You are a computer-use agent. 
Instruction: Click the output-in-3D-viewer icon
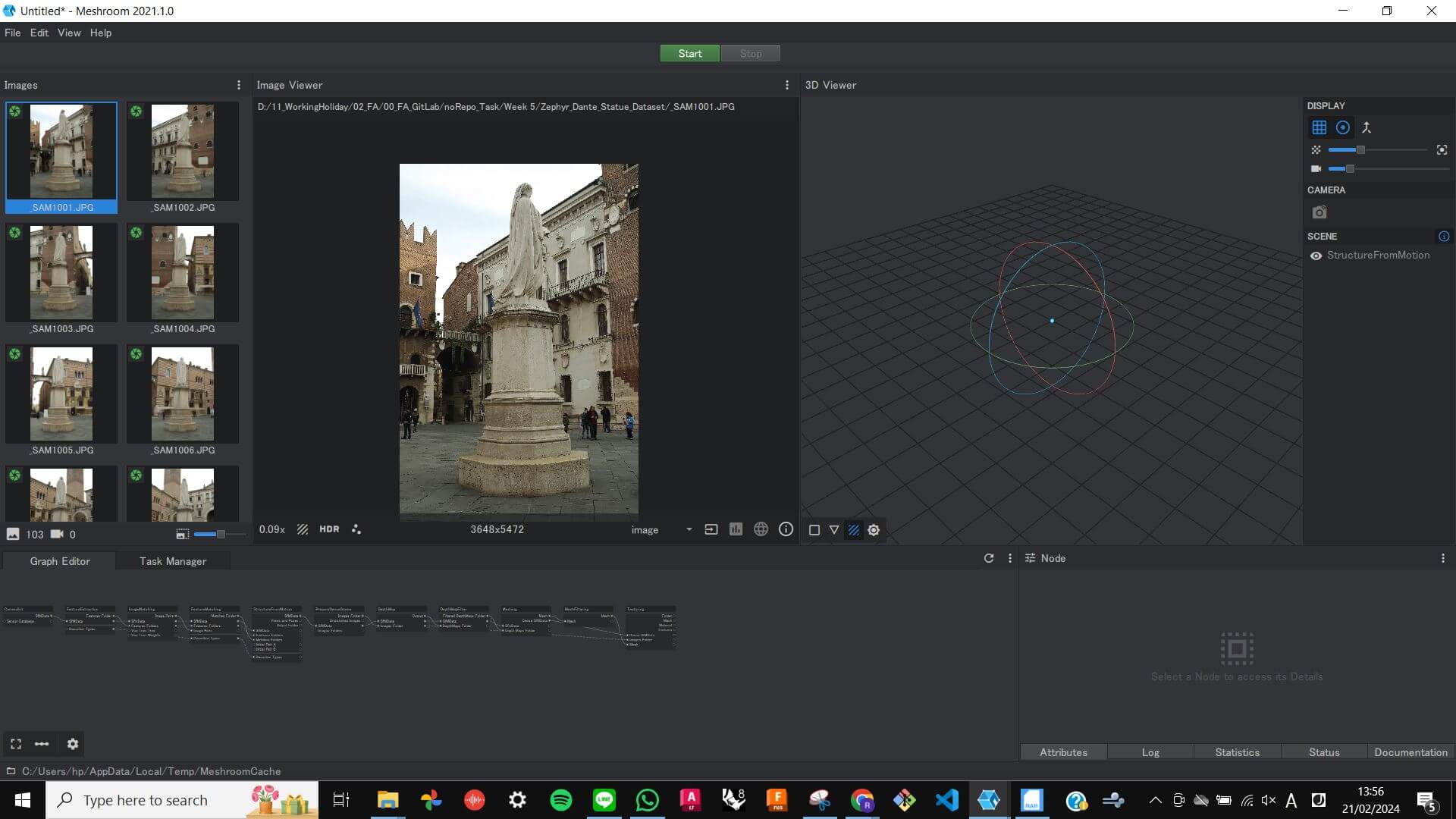coord(711,529)
